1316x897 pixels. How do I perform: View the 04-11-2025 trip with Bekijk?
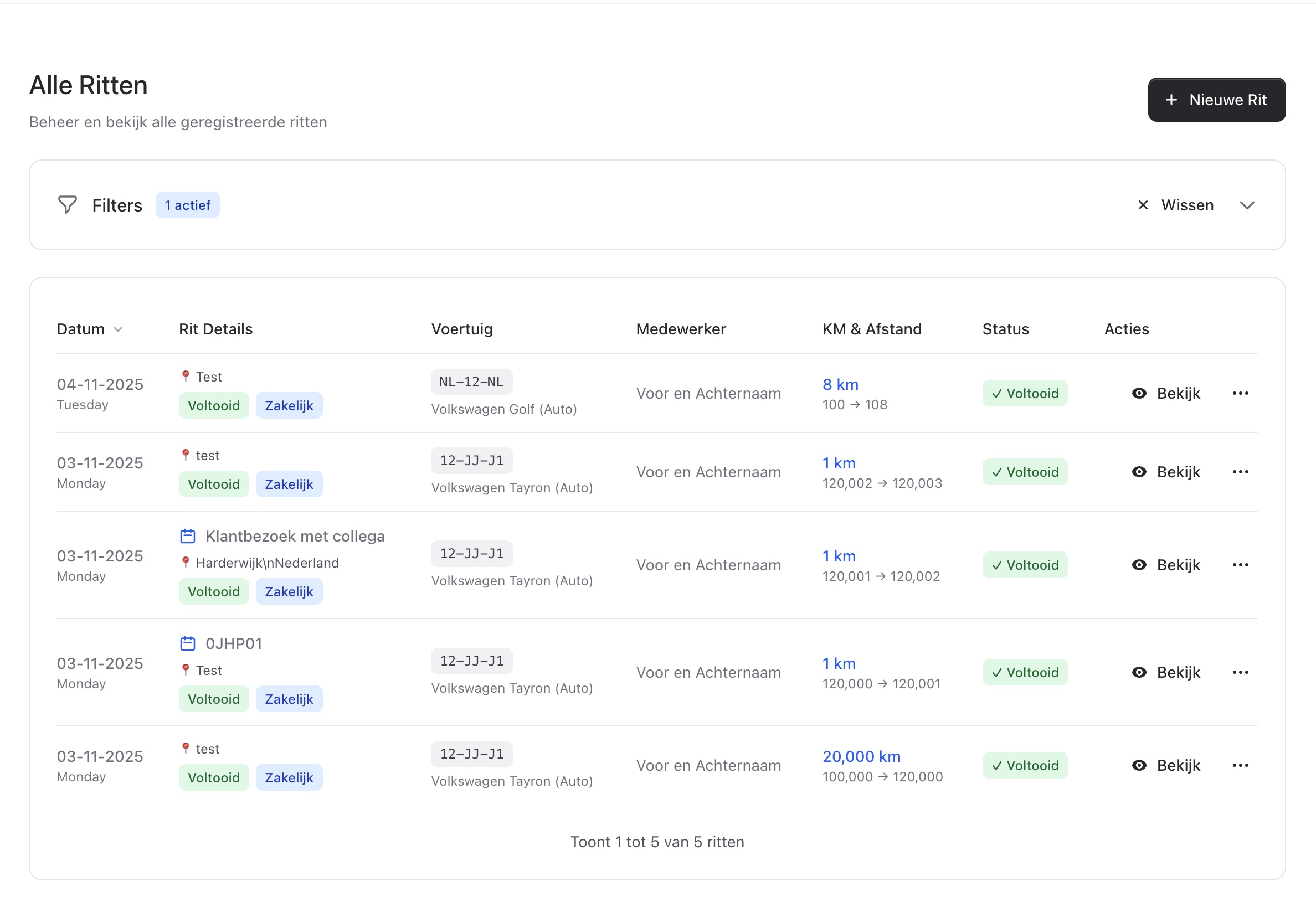click(1166, 393)
